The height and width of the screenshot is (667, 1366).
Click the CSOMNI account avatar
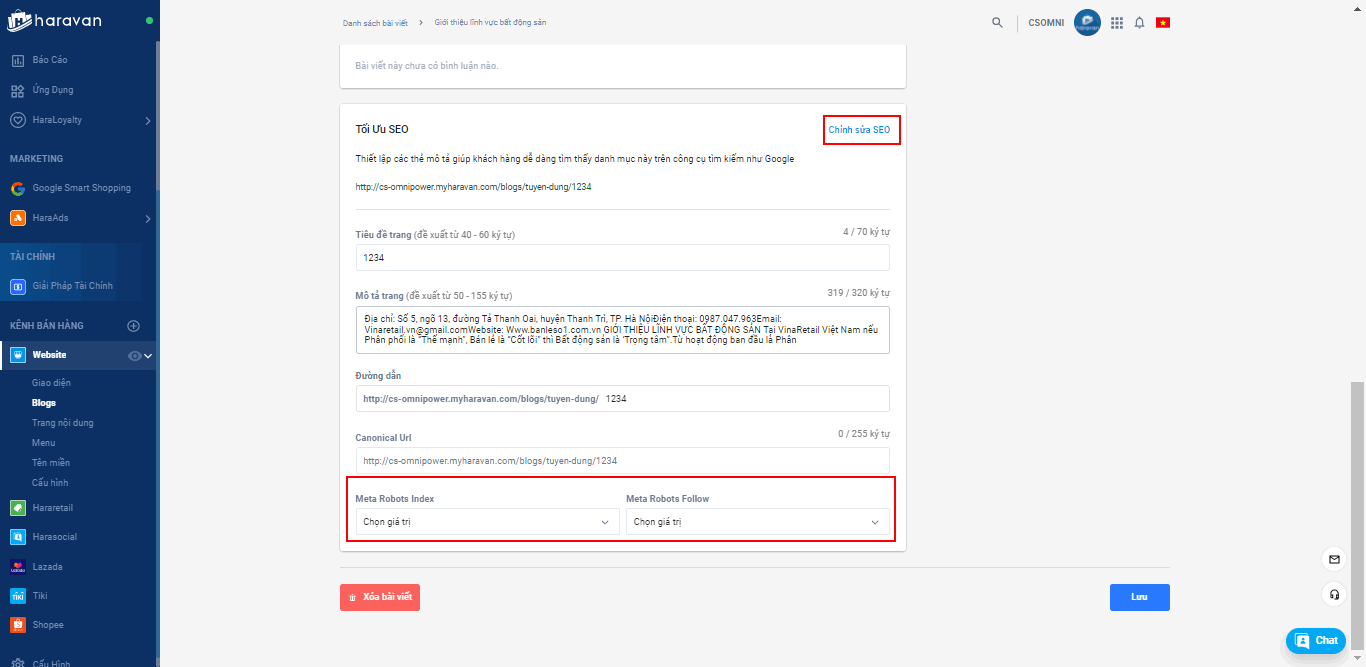tap(1087, 22)
